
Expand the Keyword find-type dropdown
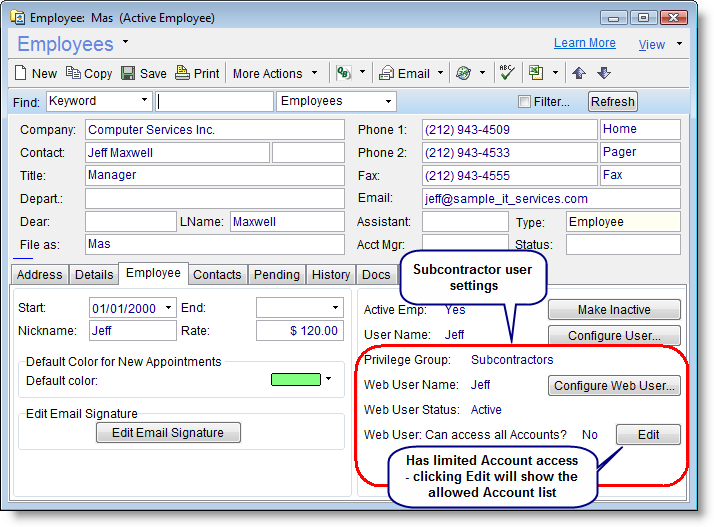point(145,101)
